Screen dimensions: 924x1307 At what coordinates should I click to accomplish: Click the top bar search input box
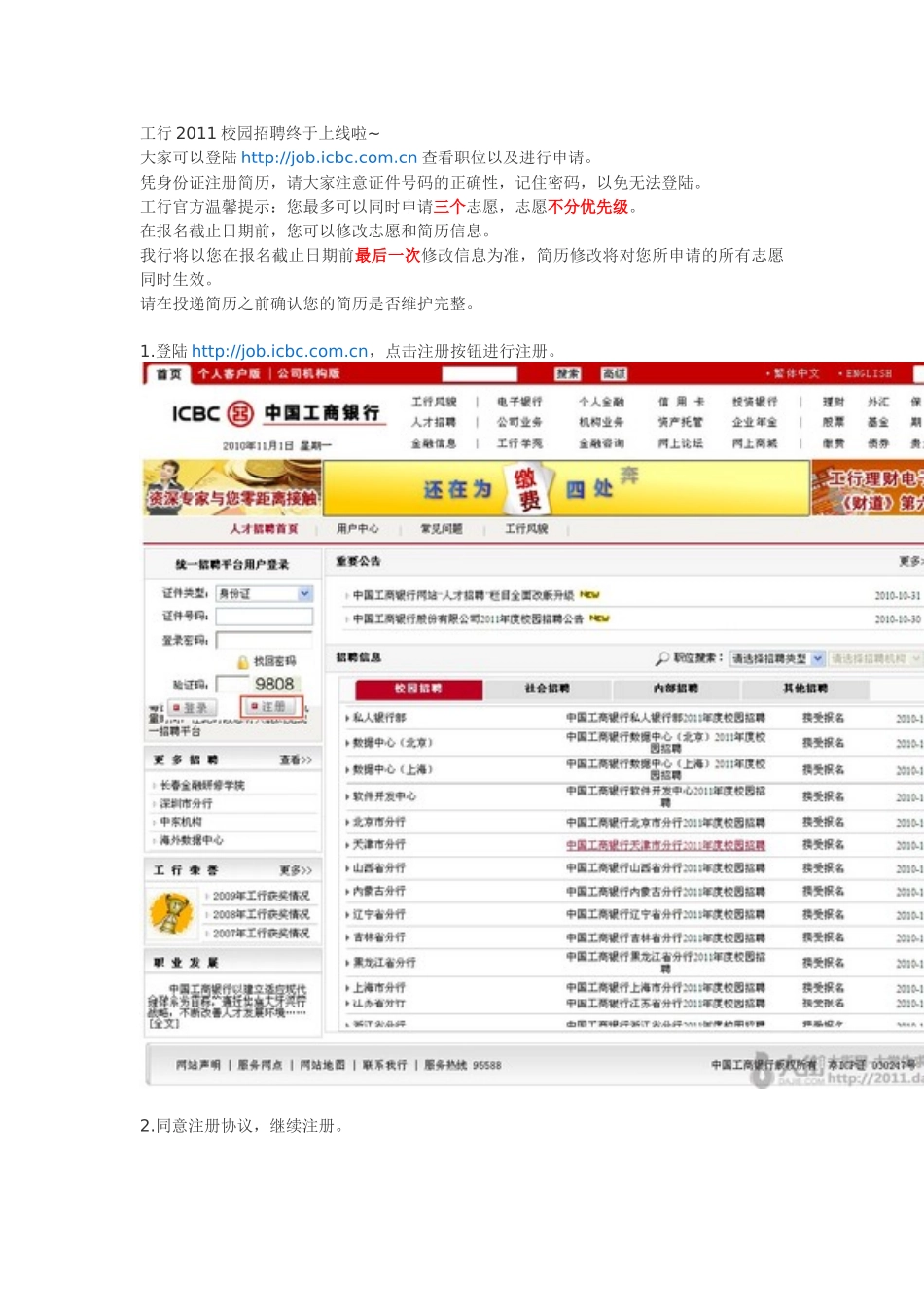(x=479, y=374)
